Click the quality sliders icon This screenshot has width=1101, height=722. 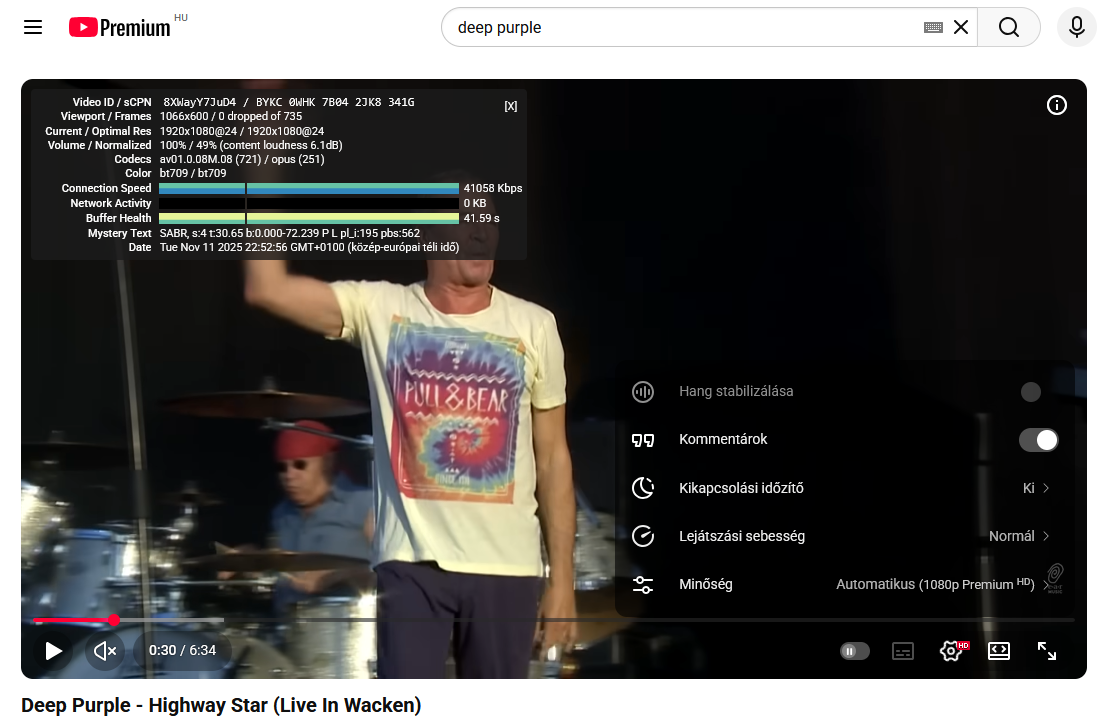pyautogui.click(x=642, y=584)
